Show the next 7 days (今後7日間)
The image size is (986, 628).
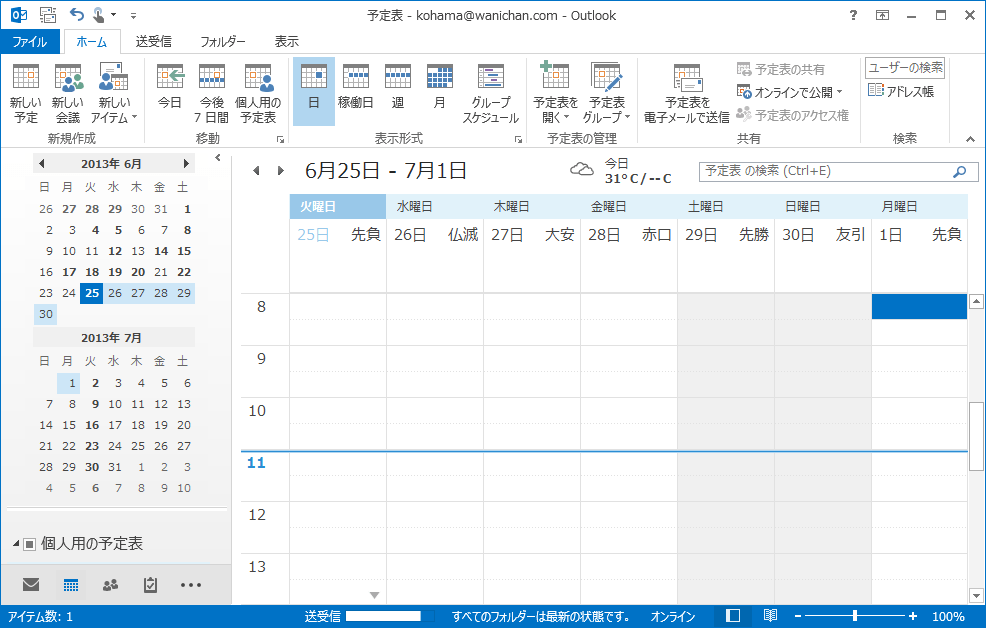211,93
